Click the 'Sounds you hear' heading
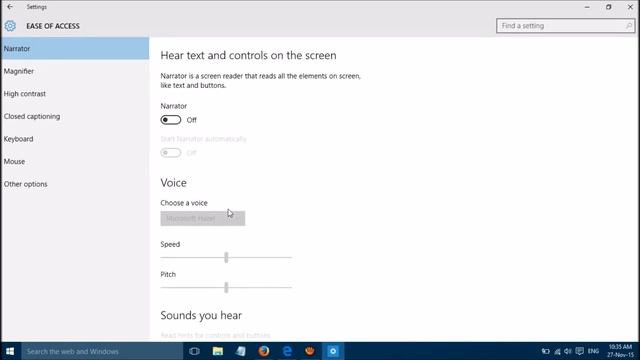The height and width of the screenshot is (360, 640). [x=201, y=315]
